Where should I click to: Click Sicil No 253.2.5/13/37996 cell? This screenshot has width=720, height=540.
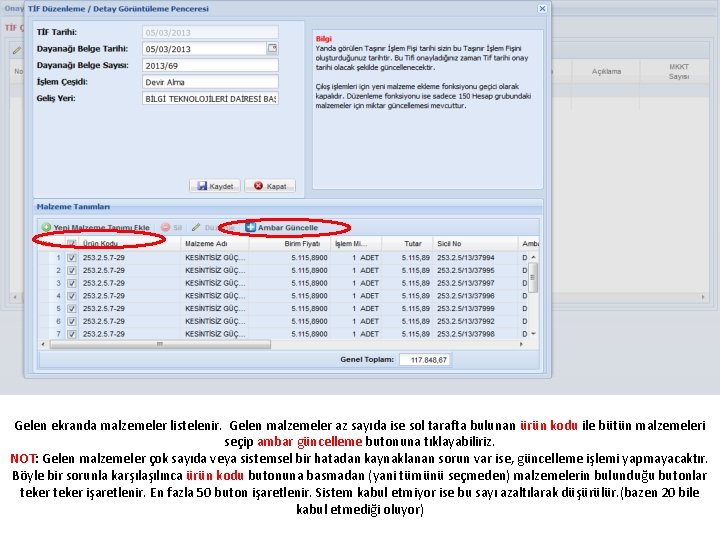click(476, 296)
